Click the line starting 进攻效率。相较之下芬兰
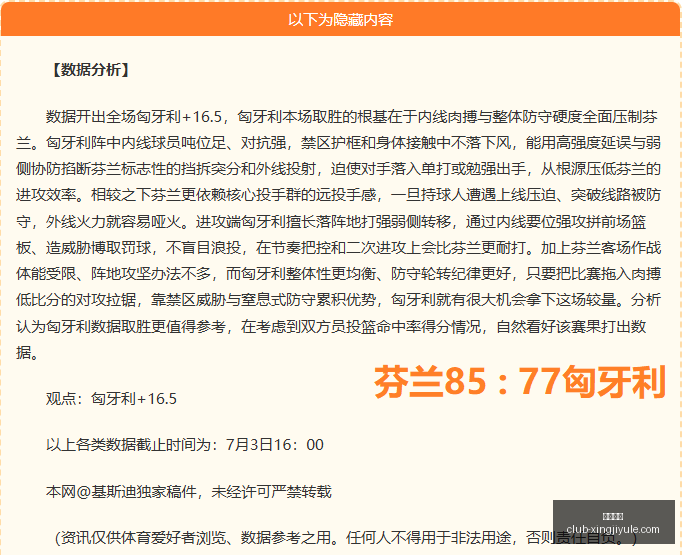 click(338, 195)
